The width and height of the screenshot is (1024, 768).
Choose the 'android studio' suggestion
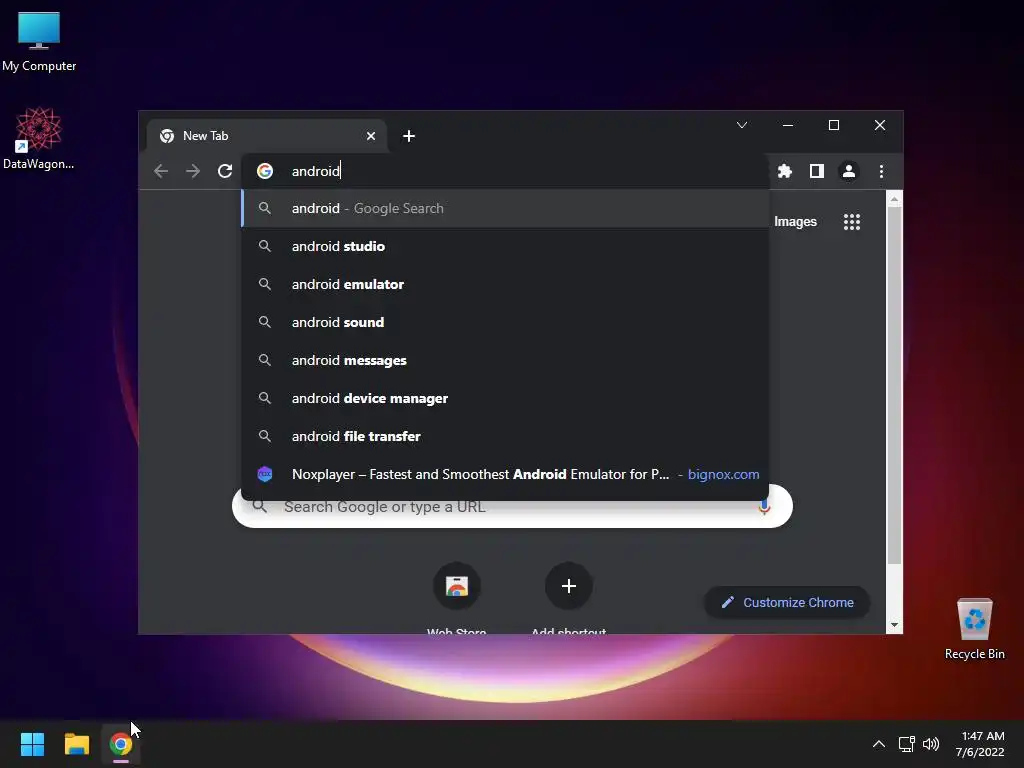coord(505,246)
